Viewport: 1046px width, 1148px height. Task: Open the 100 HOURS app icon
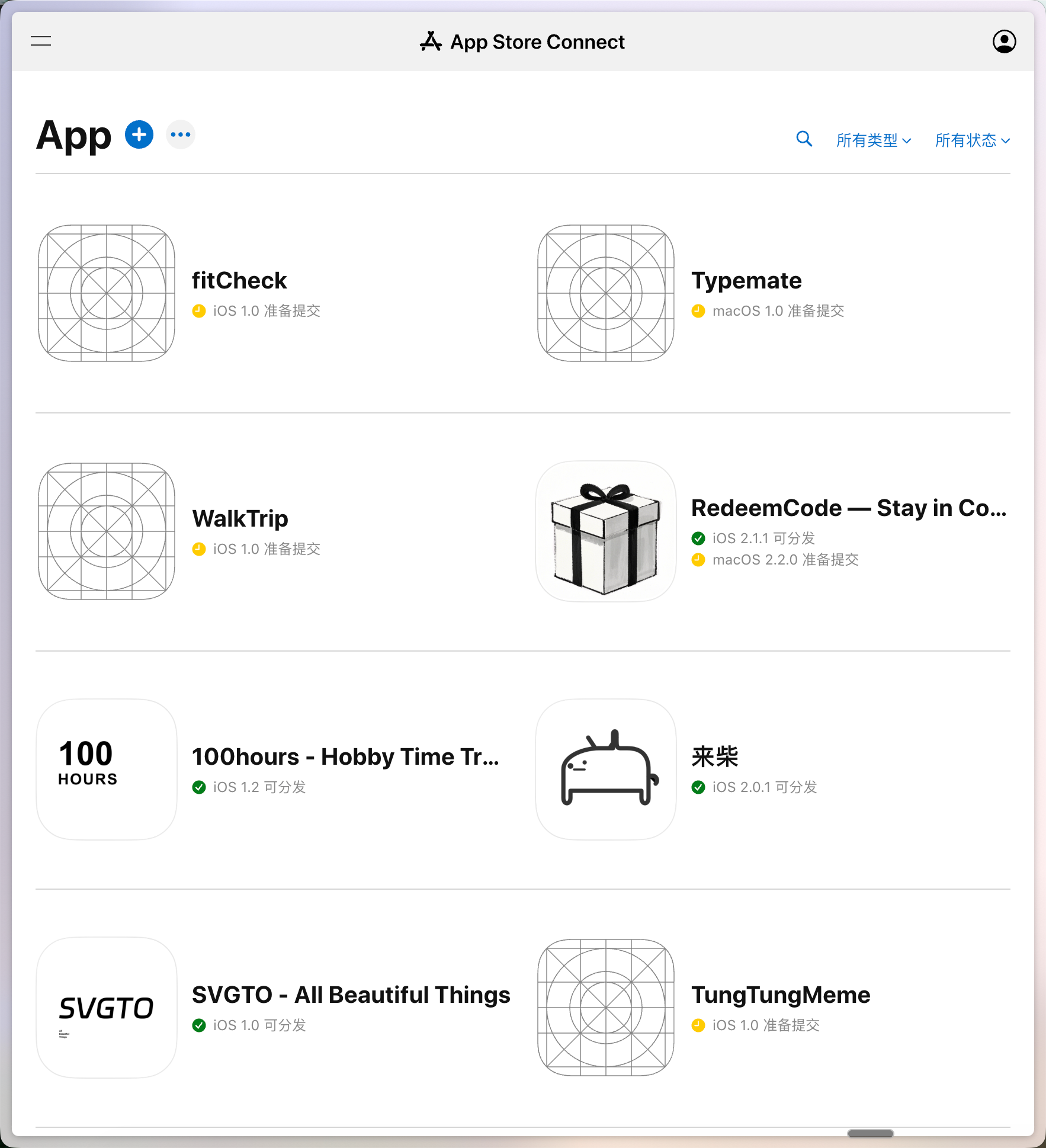(107, 769)
